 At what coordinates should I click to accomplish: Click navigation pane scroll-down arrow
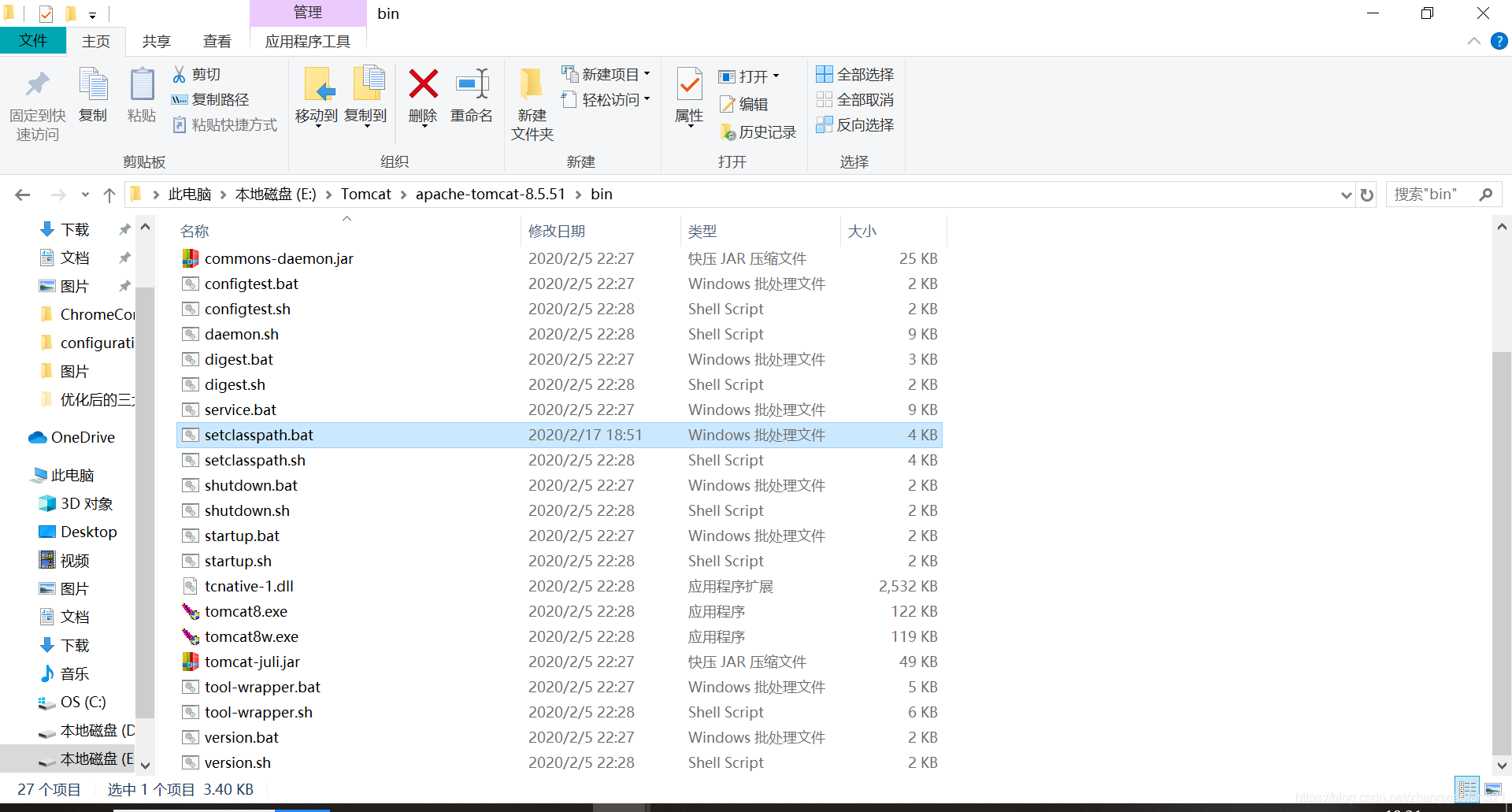click(x=145, y=766)
